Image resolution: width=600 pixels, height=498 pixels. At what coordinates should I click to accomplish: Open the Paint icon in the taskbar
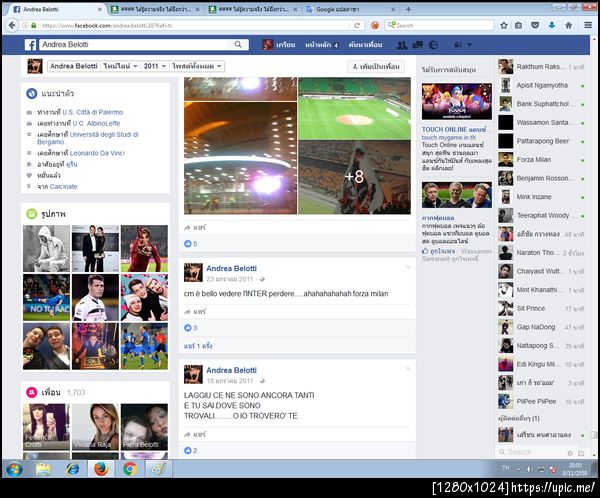coord(159,469)
